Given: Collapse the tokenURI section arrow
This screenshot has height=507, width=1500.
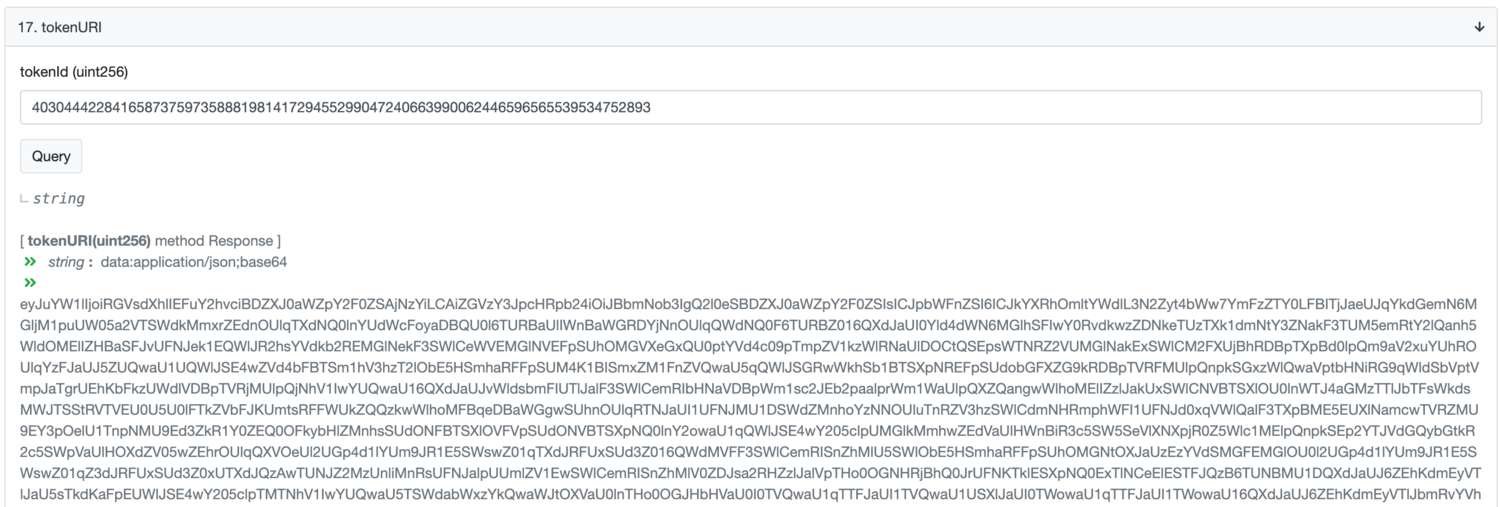Looking at the screenshot, I should pyautogui.click(x=1479, y=27).
